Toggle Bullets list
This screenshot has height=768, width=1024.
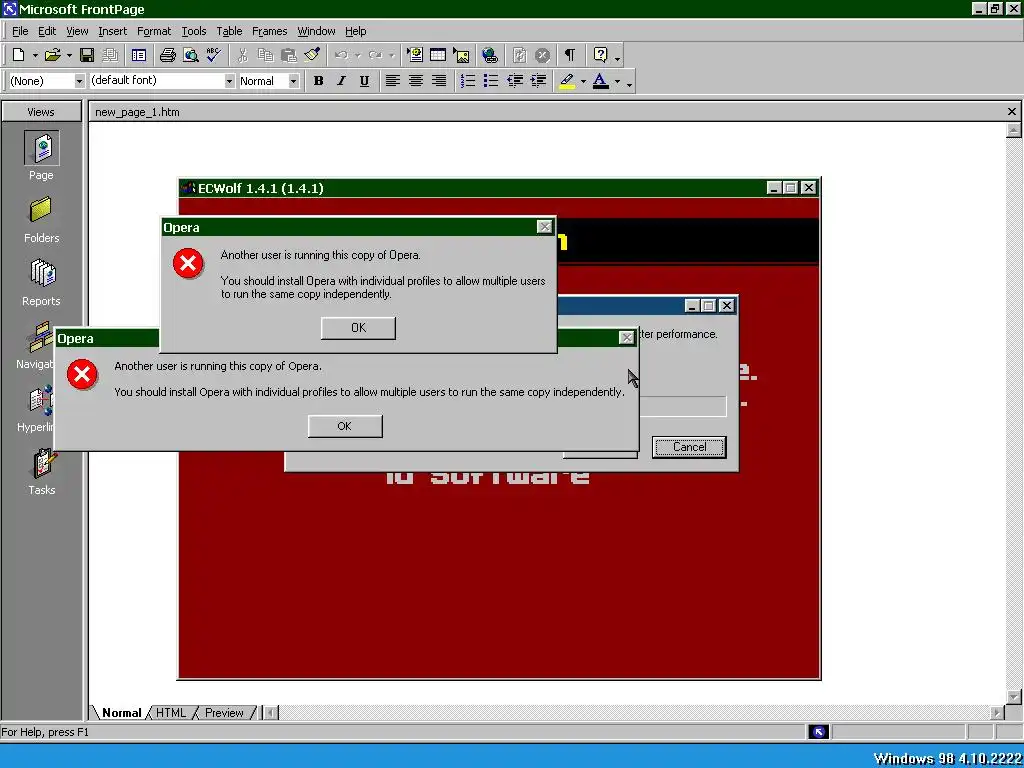click(x=491, y=81)
